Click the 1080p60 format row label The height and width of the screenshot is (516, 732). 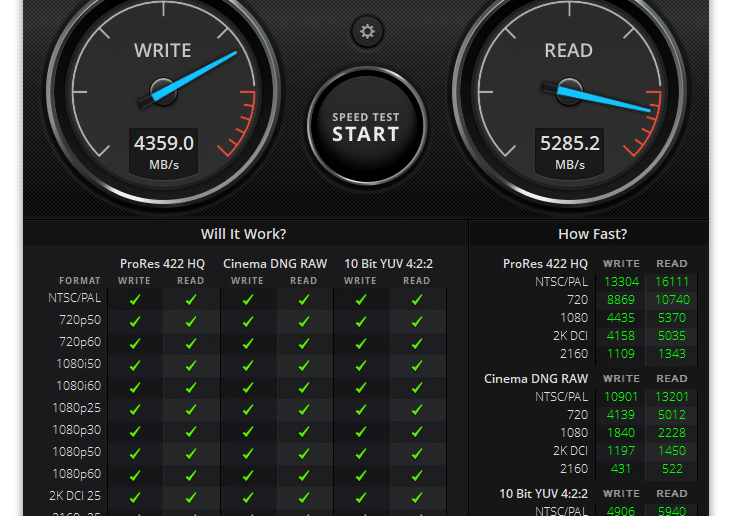point(77,474)
